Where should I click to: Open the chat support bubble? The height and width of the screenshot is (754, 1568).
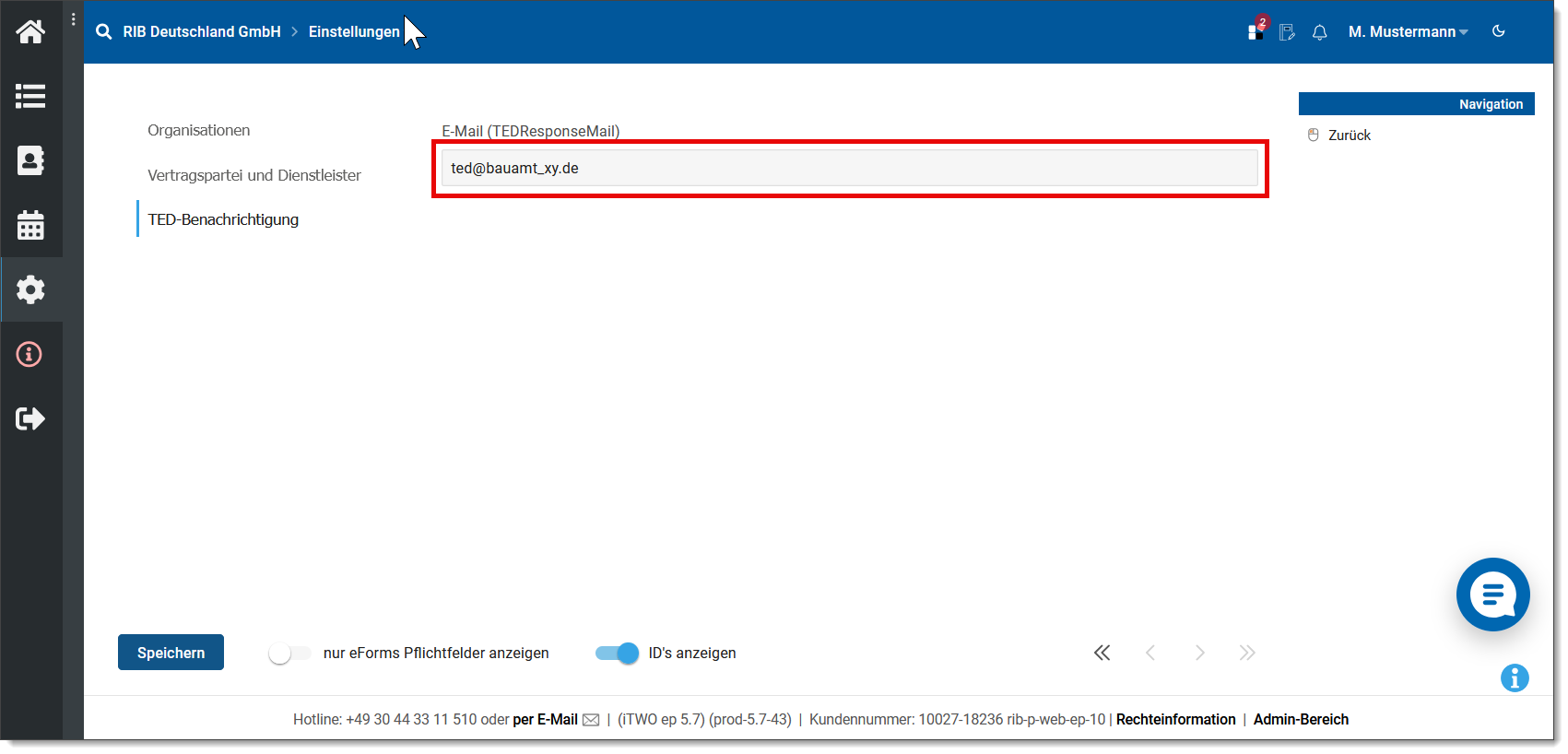point(1492,595)
